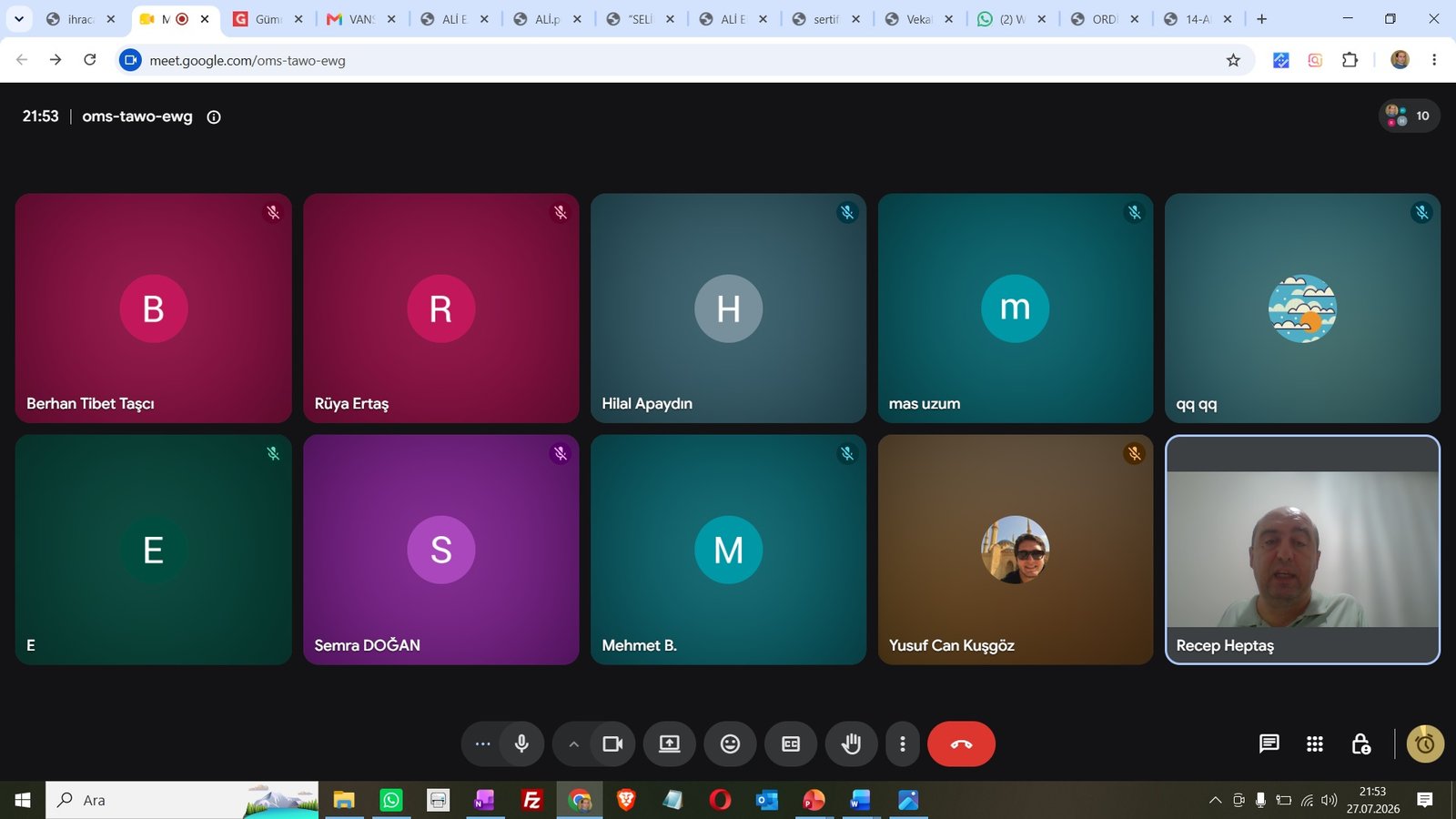Open the in-call chat panel
The height and width of the screenshot is (819, 1456).
pos(1269,744)
